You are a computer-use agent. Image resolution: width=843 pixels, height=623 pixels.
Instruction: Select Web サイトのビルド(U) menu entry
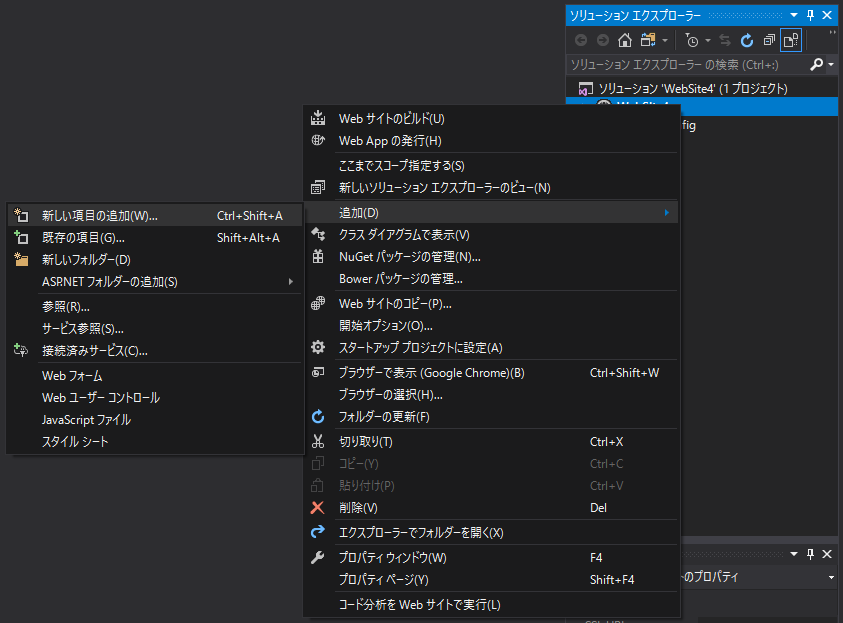pos(391,119)
